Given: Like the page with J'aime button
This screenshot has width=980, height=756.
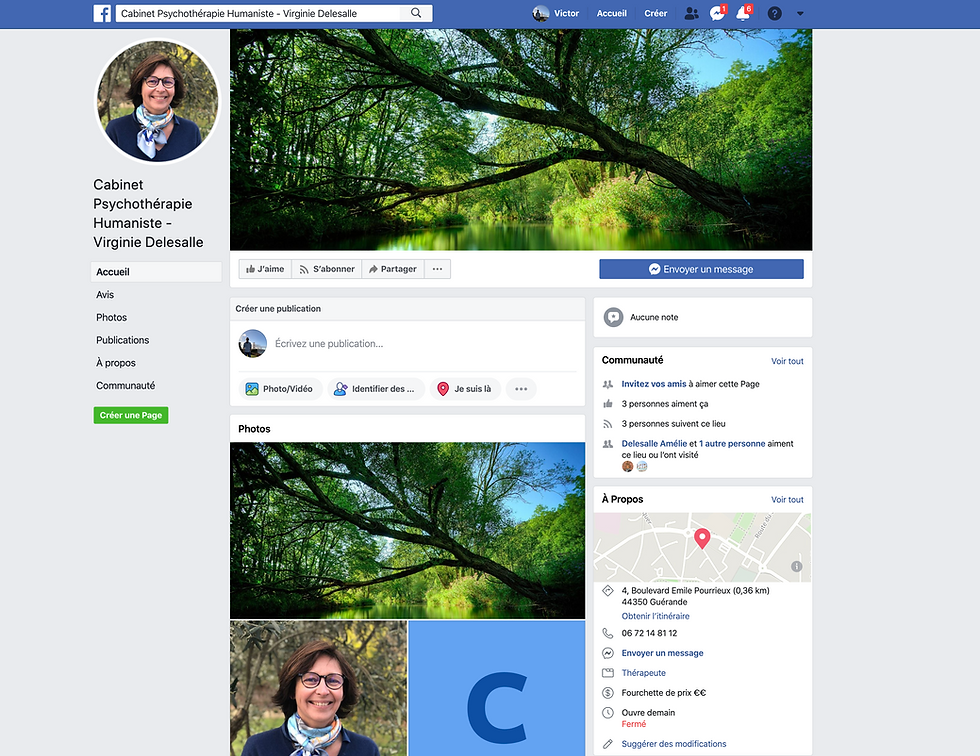Looking at the screenshot, I should pyautogui.click(x=265, y=269).
